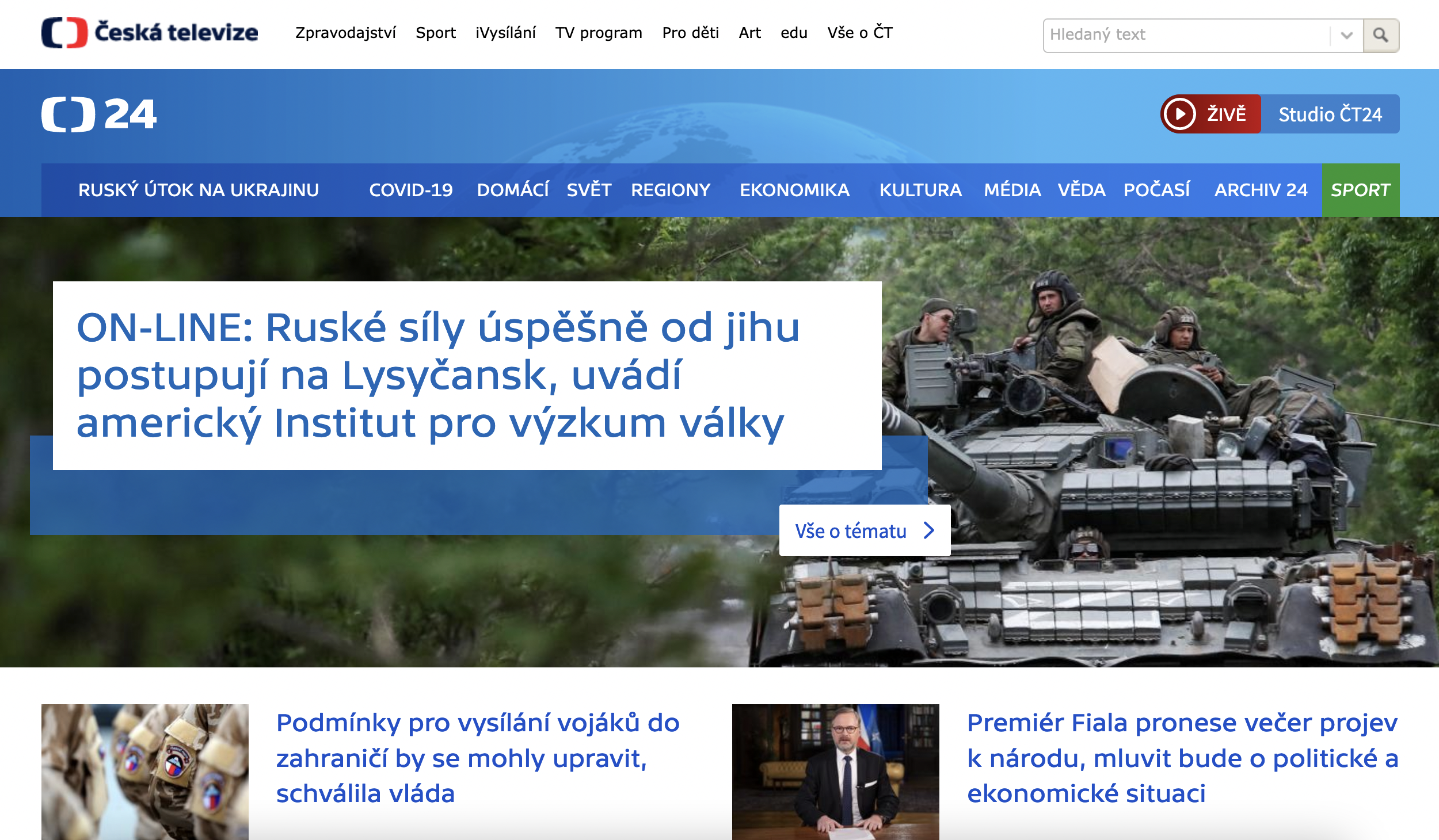Select the ARCHIV 24 section tab
This screenshot has width=1439, height=840.
coord(1261,190)
